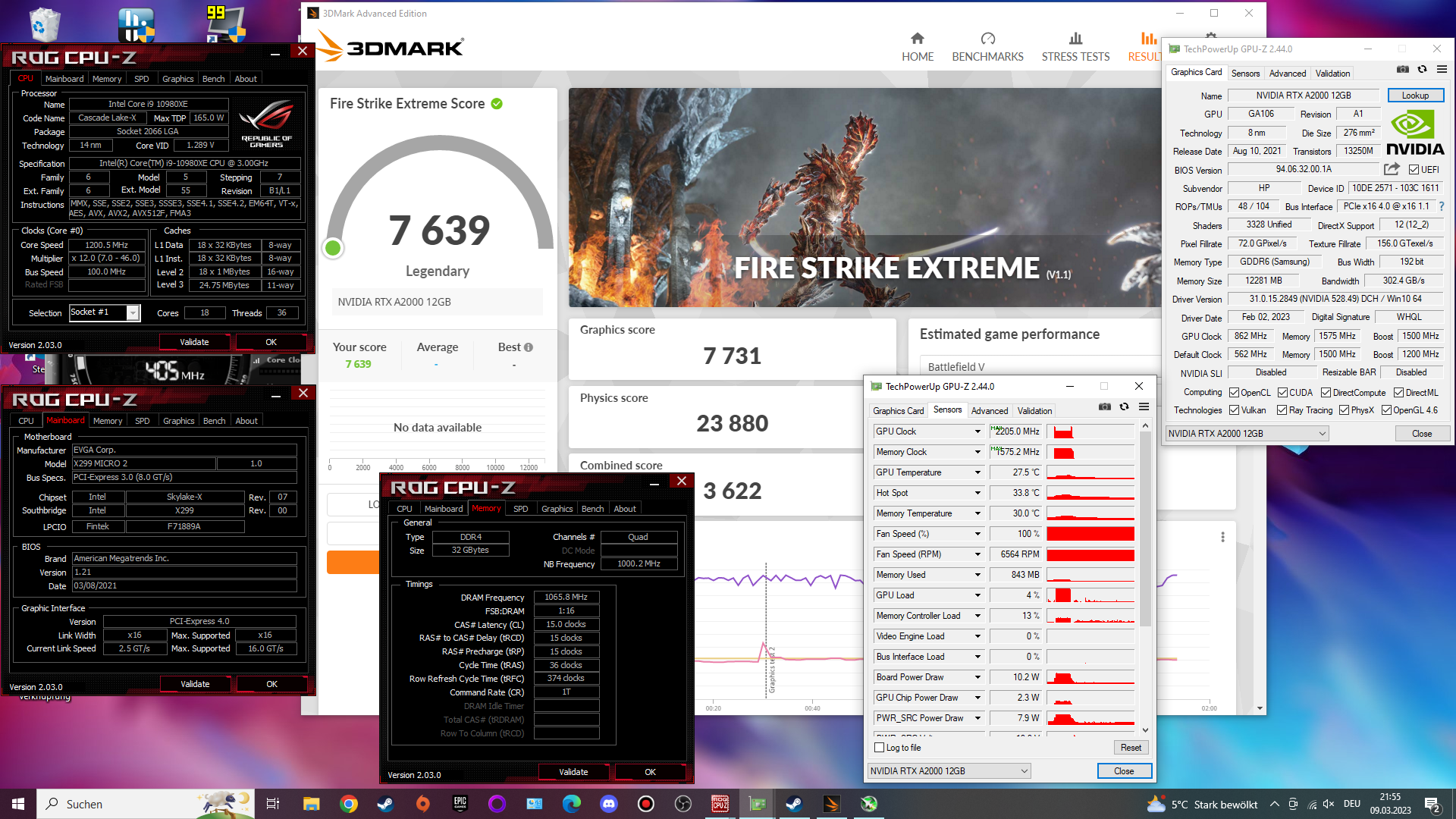Open Chrome from the taskbar
Screen dimensions: 1456x819
coord(349,804)
